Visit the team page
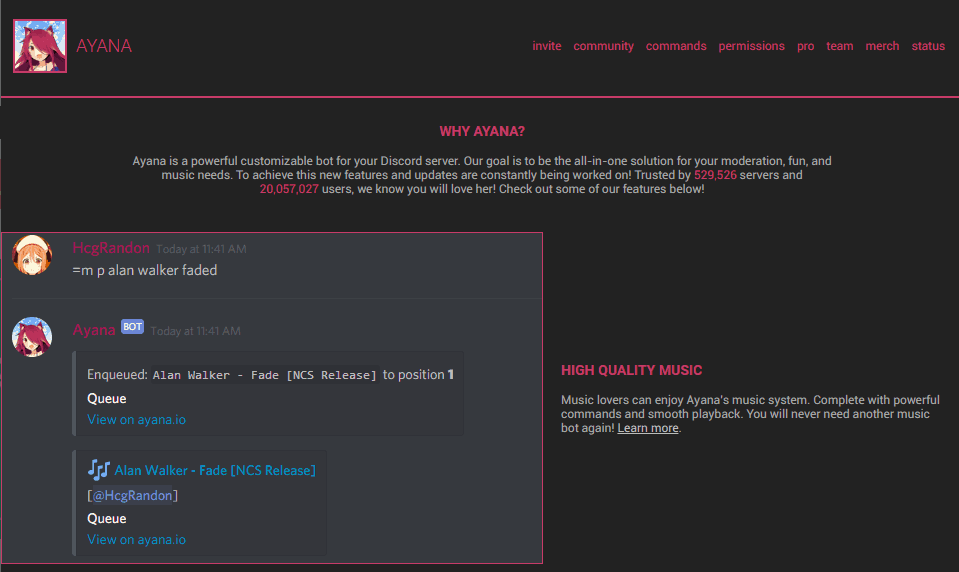This screenshot has height=572, width=959. coord(839,46)
